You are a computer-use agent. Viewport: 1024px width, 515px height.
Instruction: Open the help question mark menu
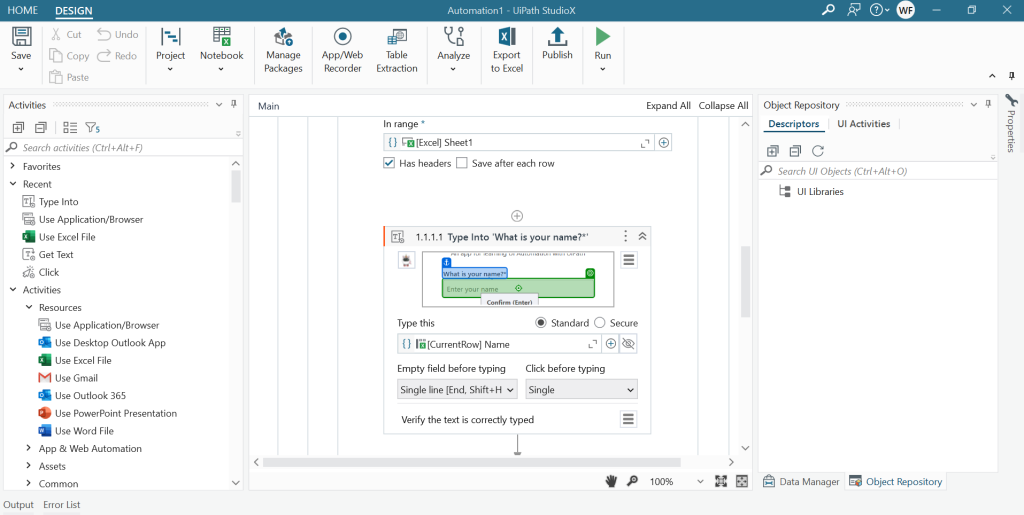[880, 10]
